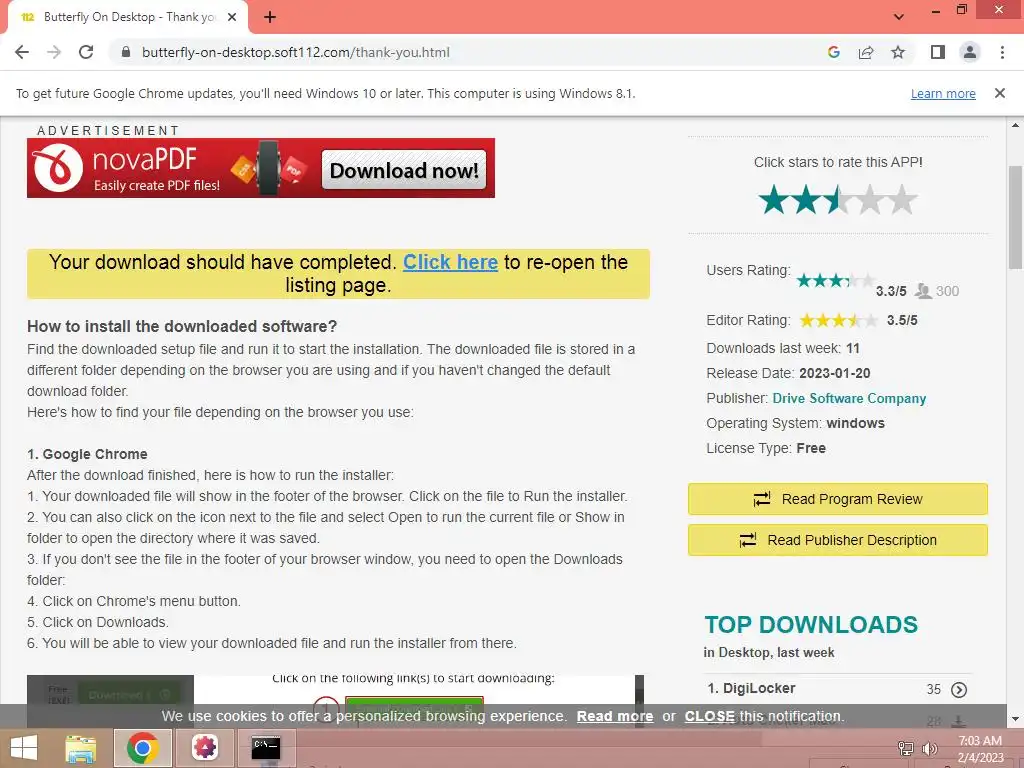The image size is (1024, 768).
Task: CLOSE the cookie notification
Action: tap(709, 716)
